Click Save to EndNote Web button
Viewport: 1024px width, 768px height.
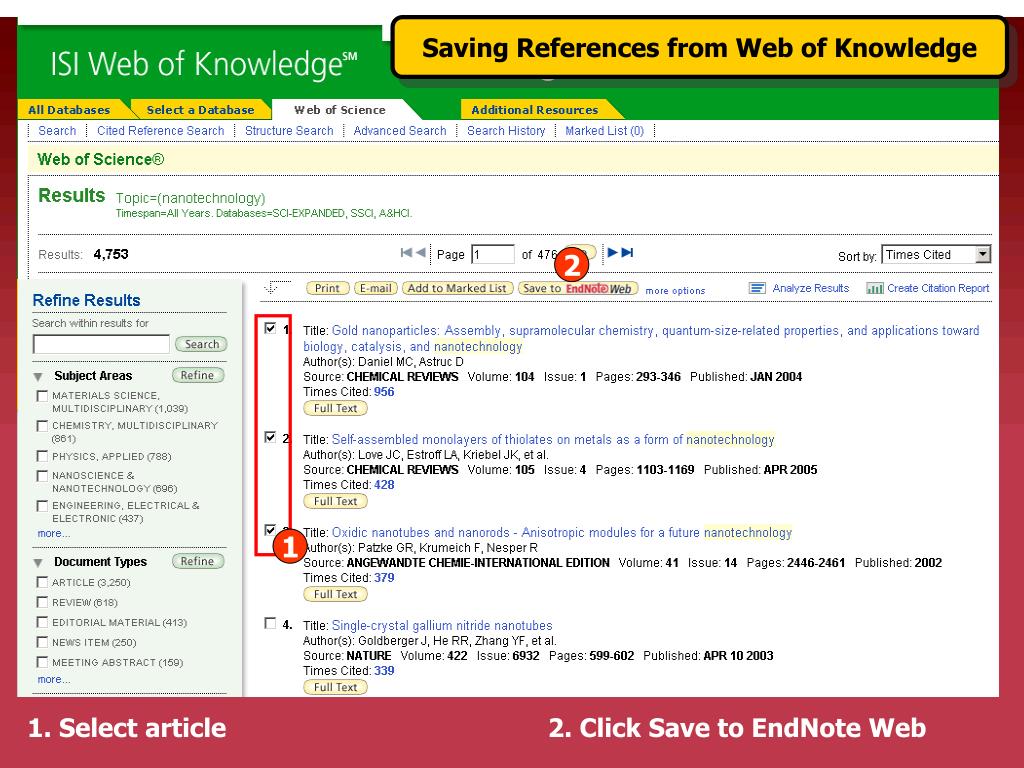click(578, 288)
